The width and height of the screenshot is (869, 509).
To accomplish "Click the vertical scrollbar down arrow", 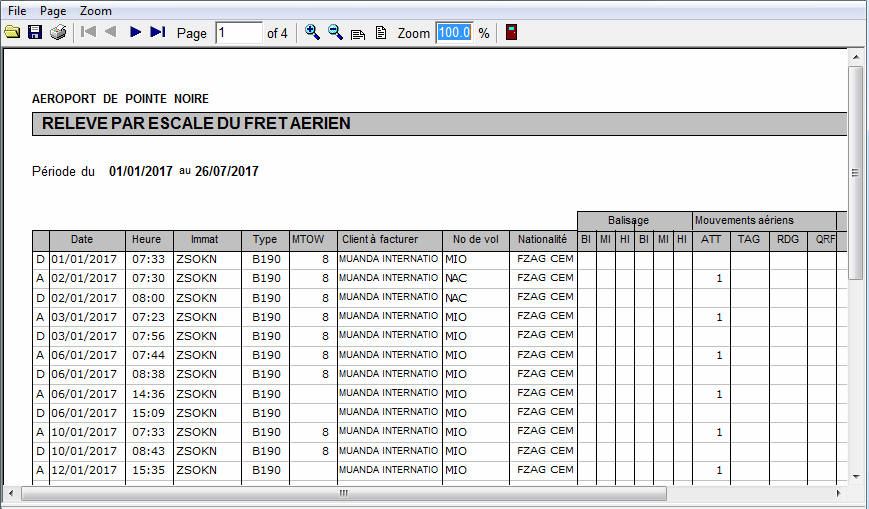I will click(x=855, y=476).
